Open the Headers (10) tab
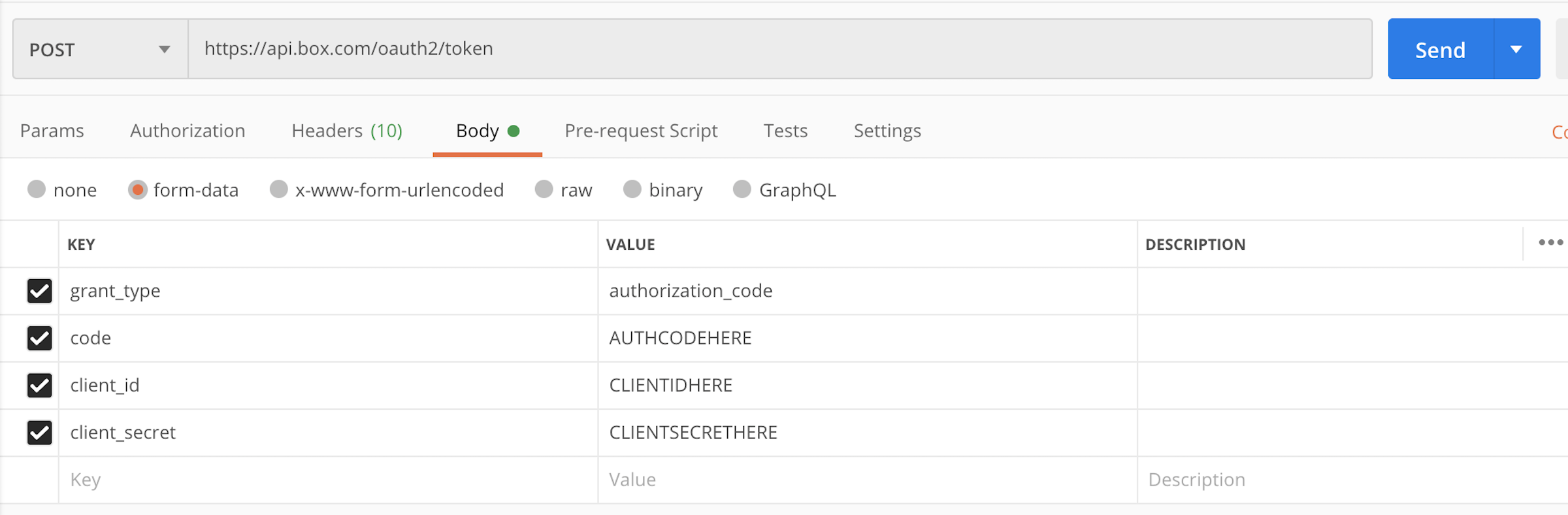Image resolution: width=1568 pixels, height=515 pixels. point(347,131)
